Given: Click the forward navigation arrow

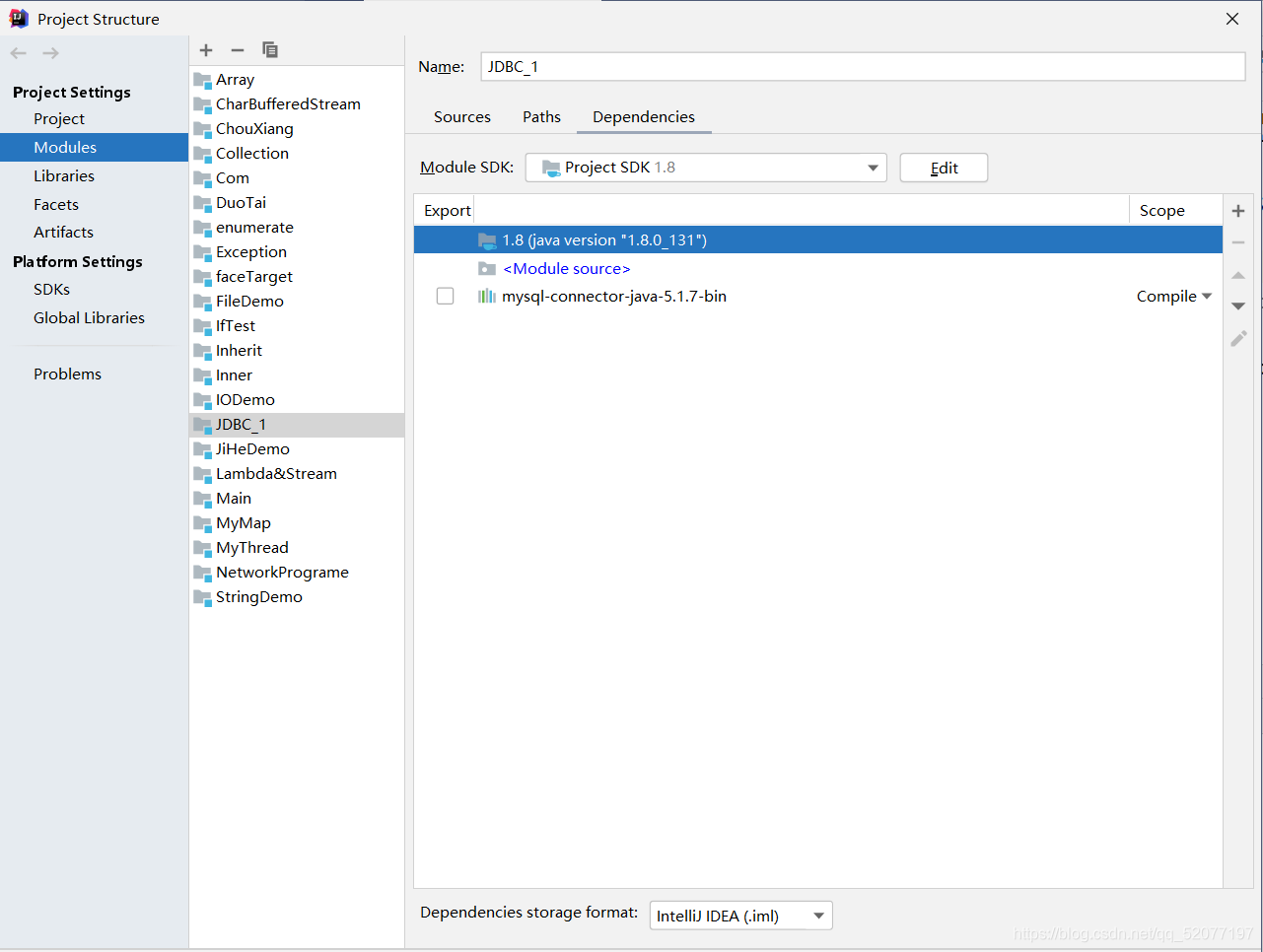Looking at the screenshot, I should 51,53.
